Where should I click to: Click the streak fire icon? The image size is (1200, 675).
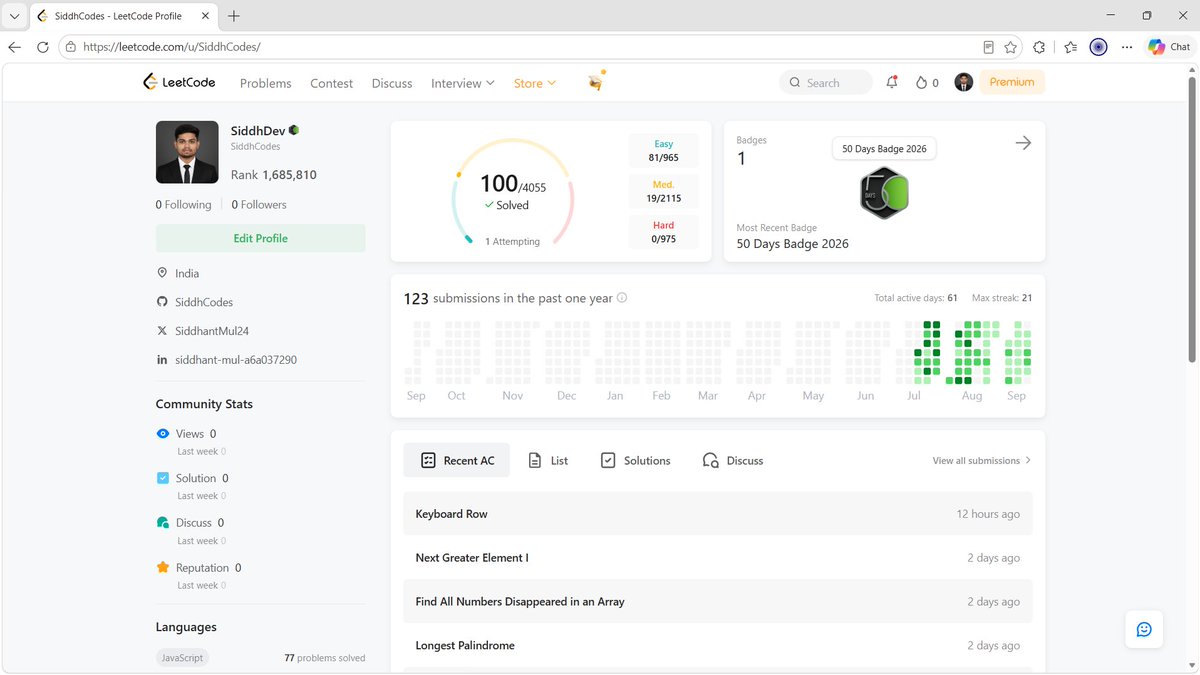pyautogui.click(x=921, y=83)
